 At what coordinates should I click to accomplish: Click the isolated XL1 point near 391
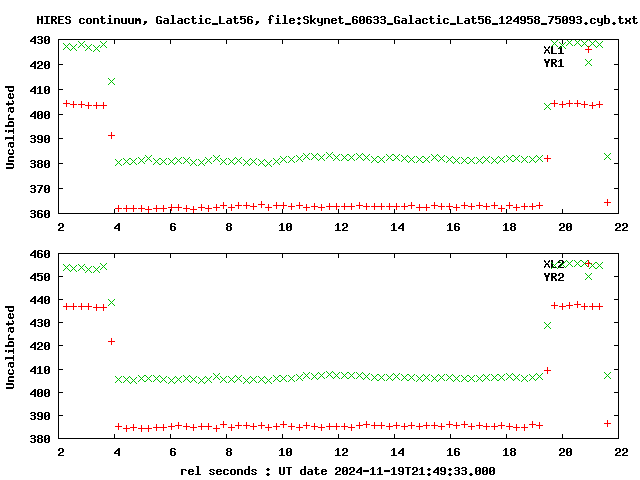coord(111,136)
